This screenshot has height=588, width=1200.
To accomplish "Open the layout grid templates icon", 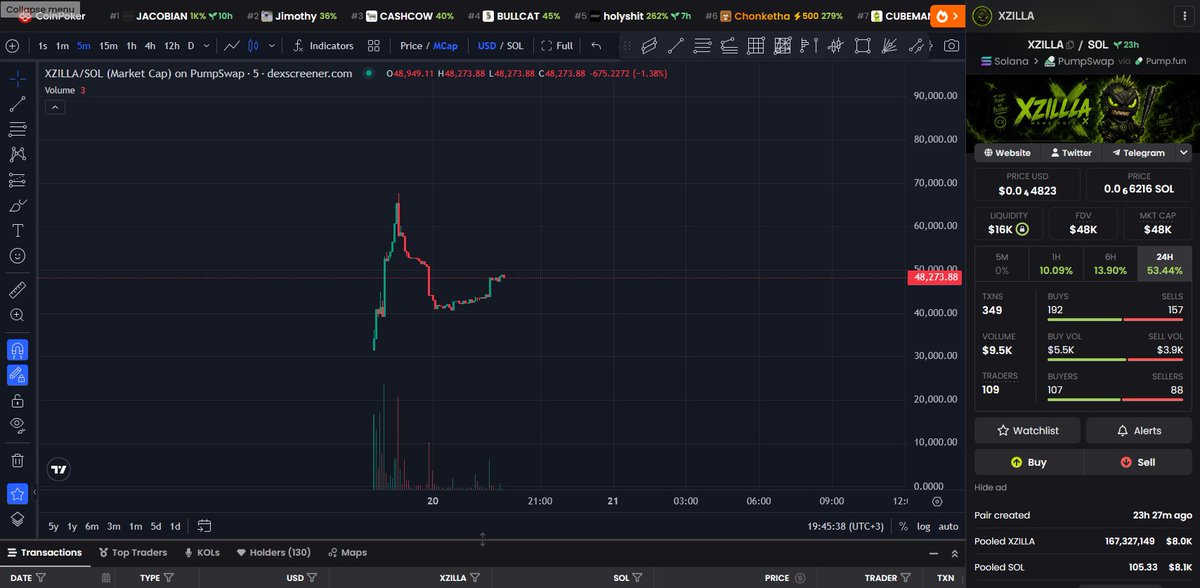I will pyautogui.click(x=373, y=46).
